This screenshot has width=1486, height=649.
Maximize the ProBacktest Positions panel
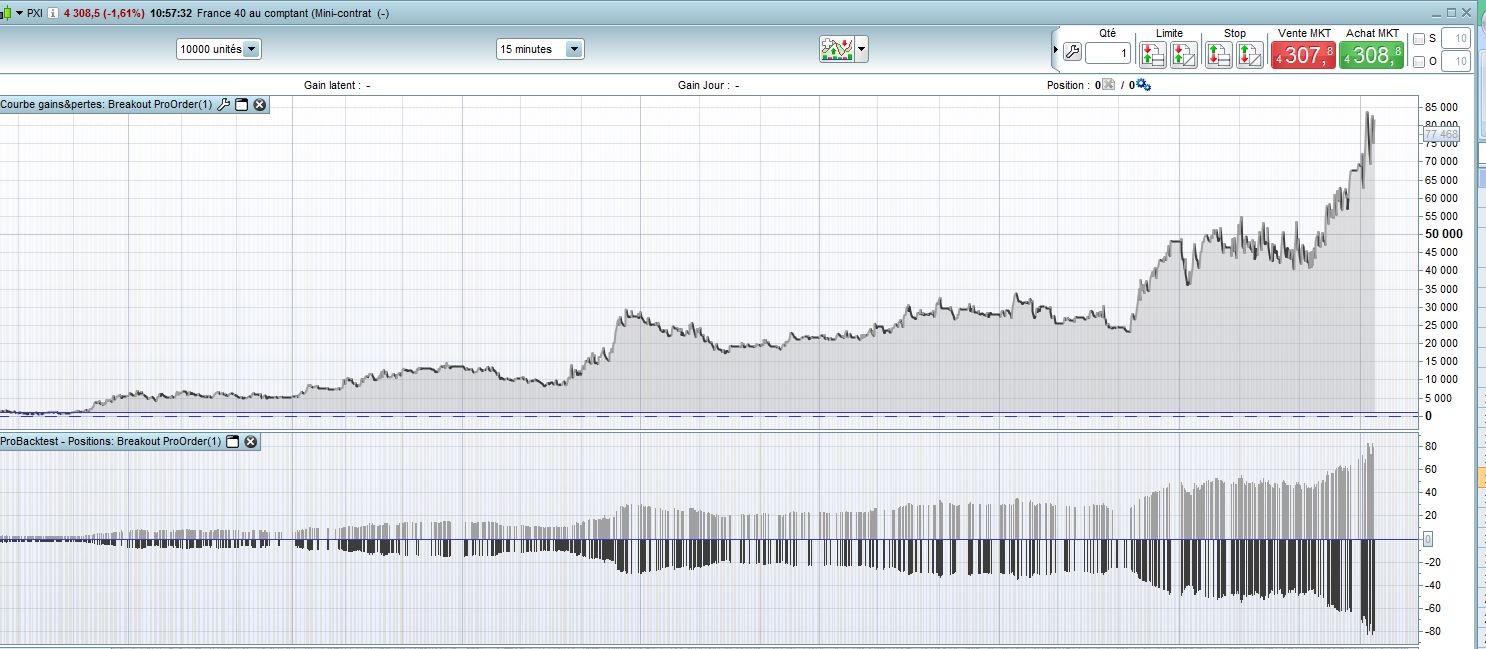point(233,441)
